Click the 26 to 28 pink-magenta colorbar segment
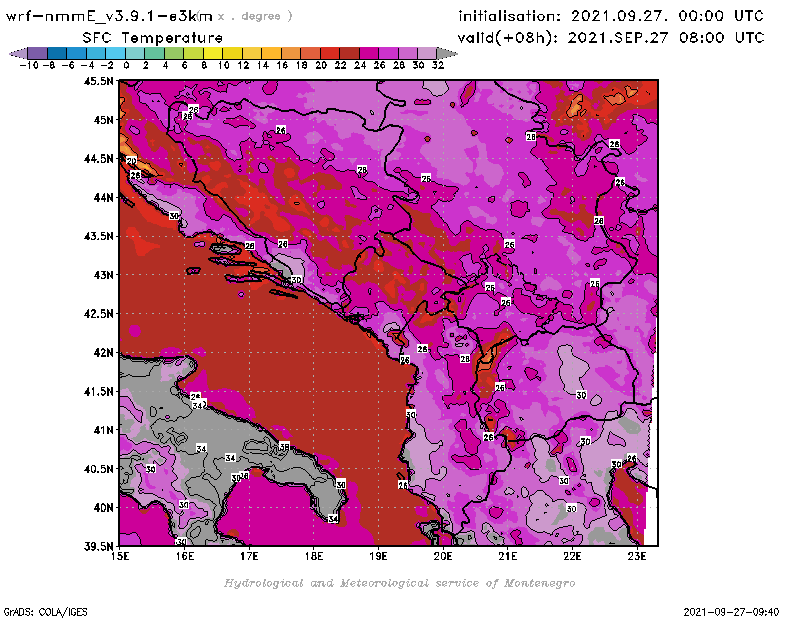This screenshot has width=800, height=618. (x=389, y=53)
